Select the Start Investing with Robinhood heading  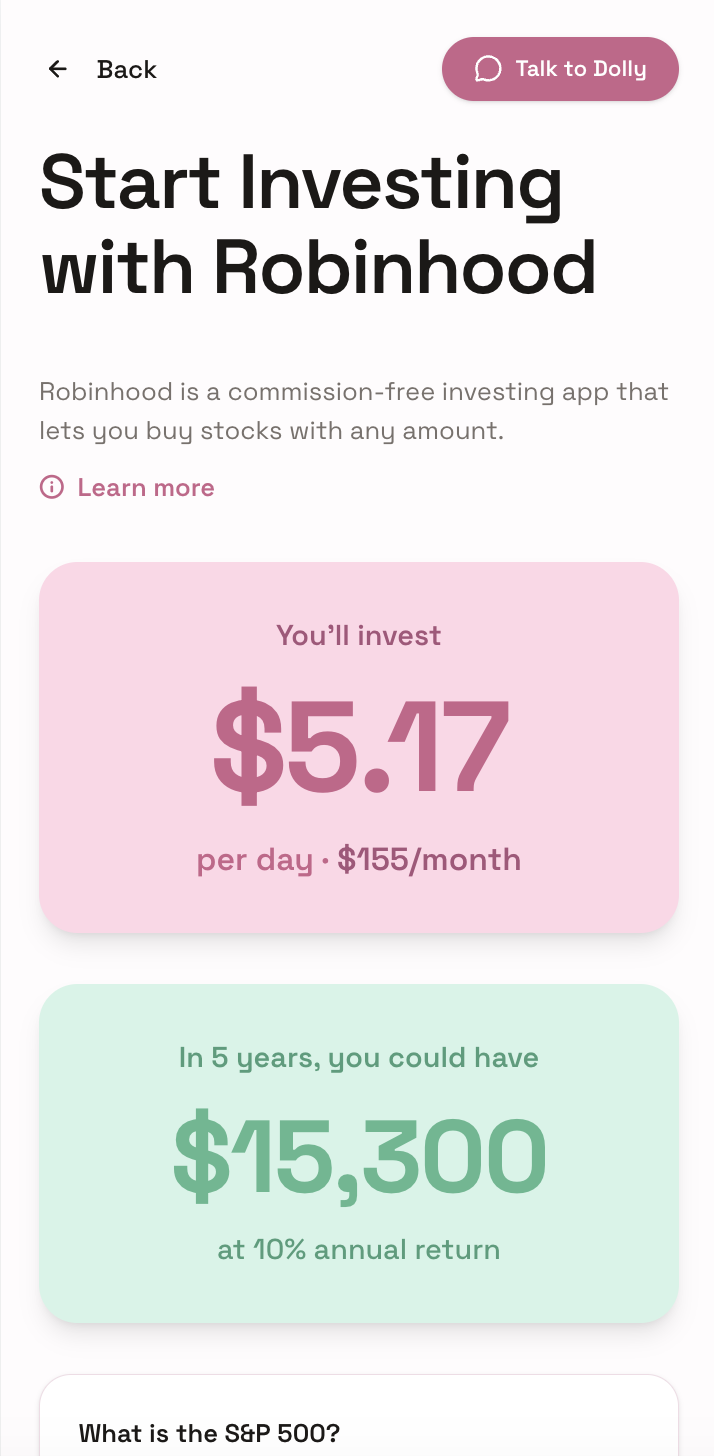(x=318, y=225)
